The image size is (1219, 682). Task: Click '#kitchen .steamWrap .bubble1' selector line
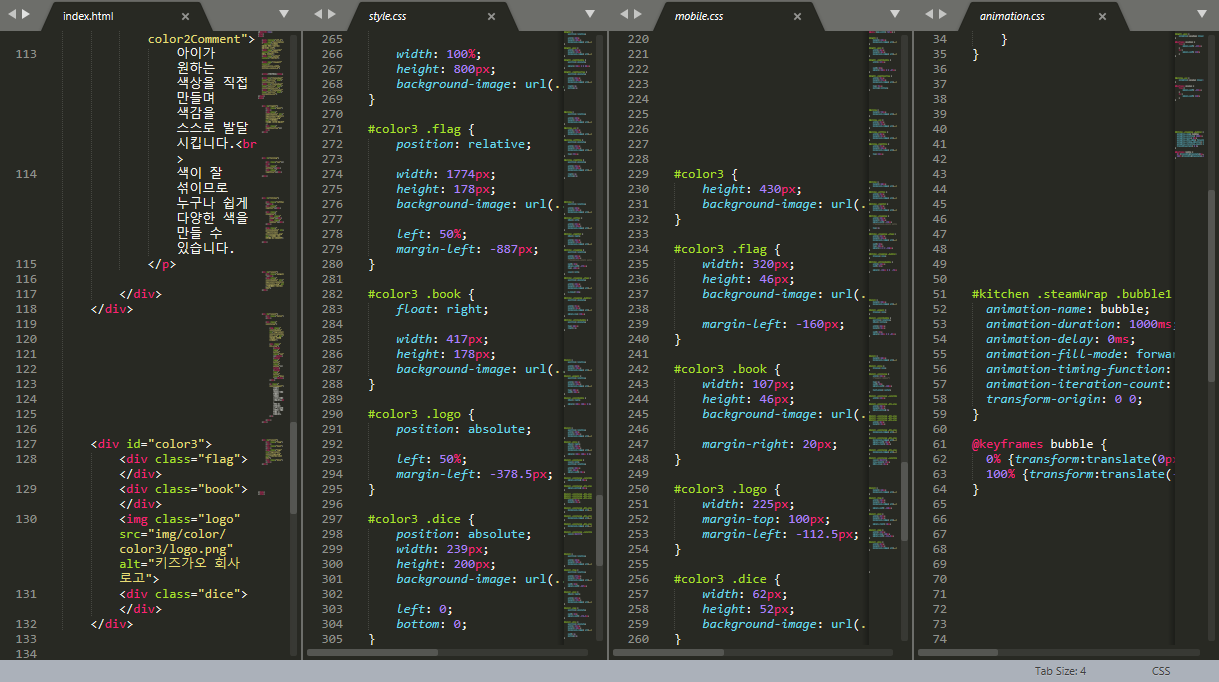click(1071, 294)
